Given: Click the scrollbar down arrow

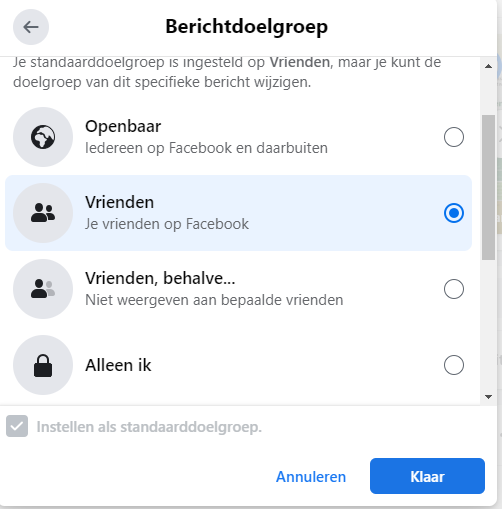Looking at the screenshot, I should click(488, 397).
